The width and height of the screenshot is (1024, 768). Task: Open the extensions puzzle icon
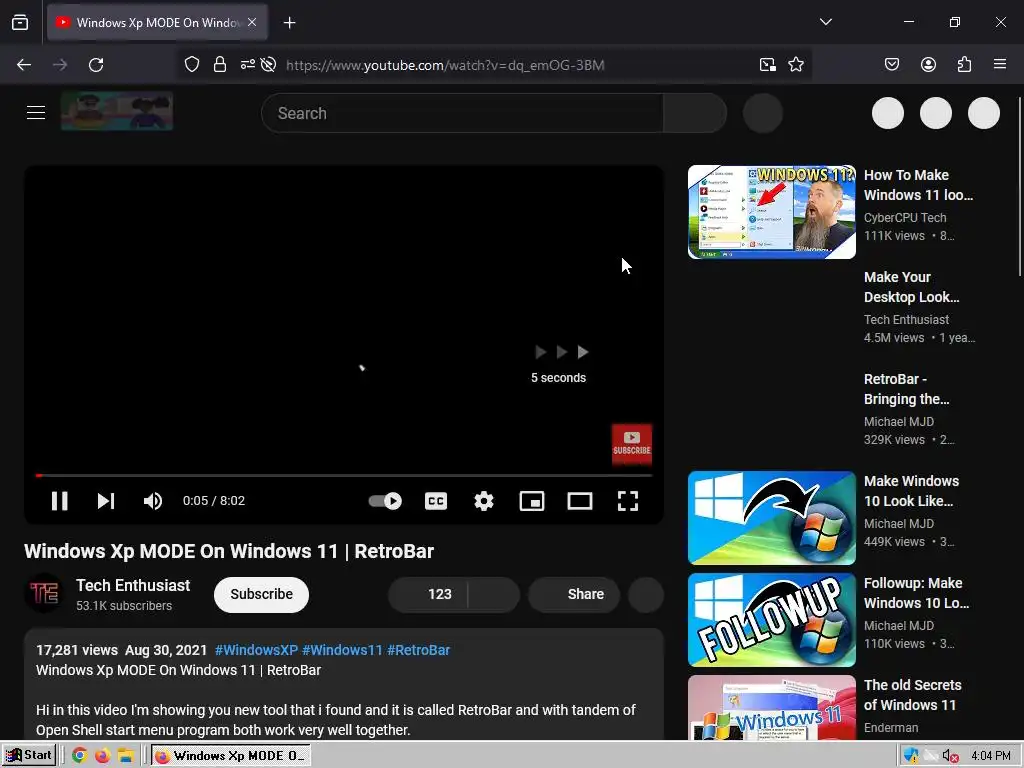coord(964,64)
